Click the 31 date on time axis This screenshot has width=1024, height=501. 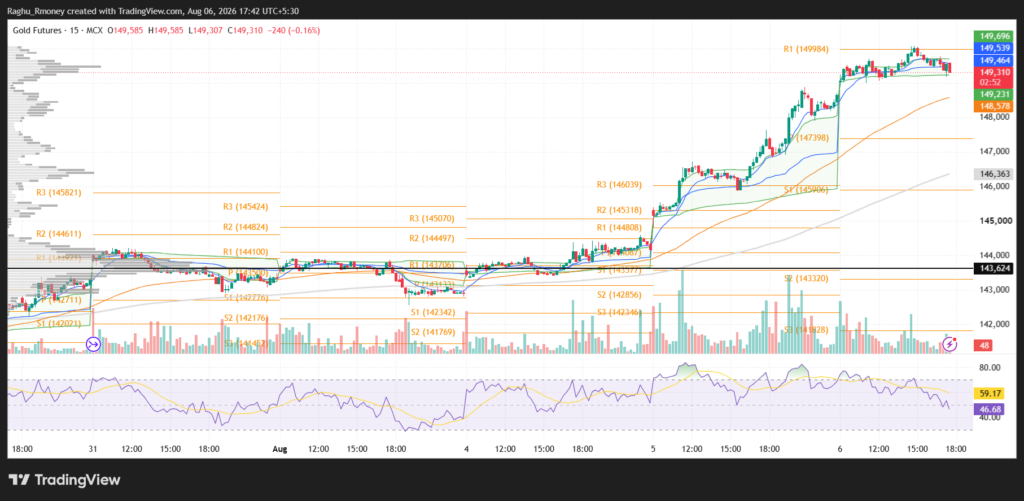93,449
